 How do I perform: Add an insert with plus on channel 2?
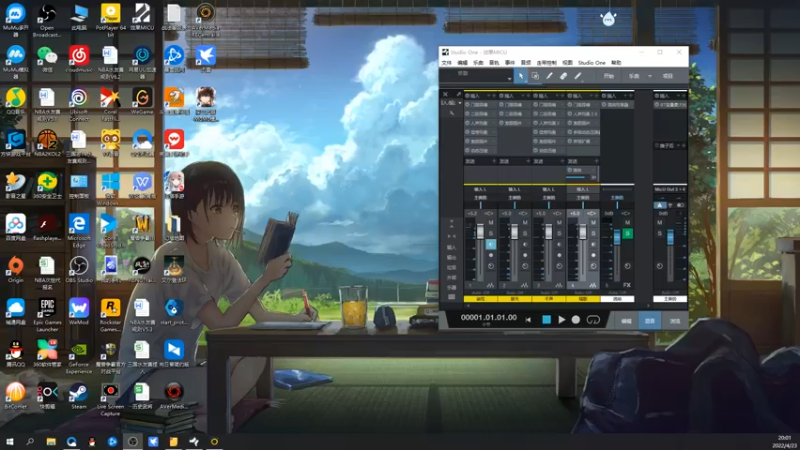tap(529, 96)
